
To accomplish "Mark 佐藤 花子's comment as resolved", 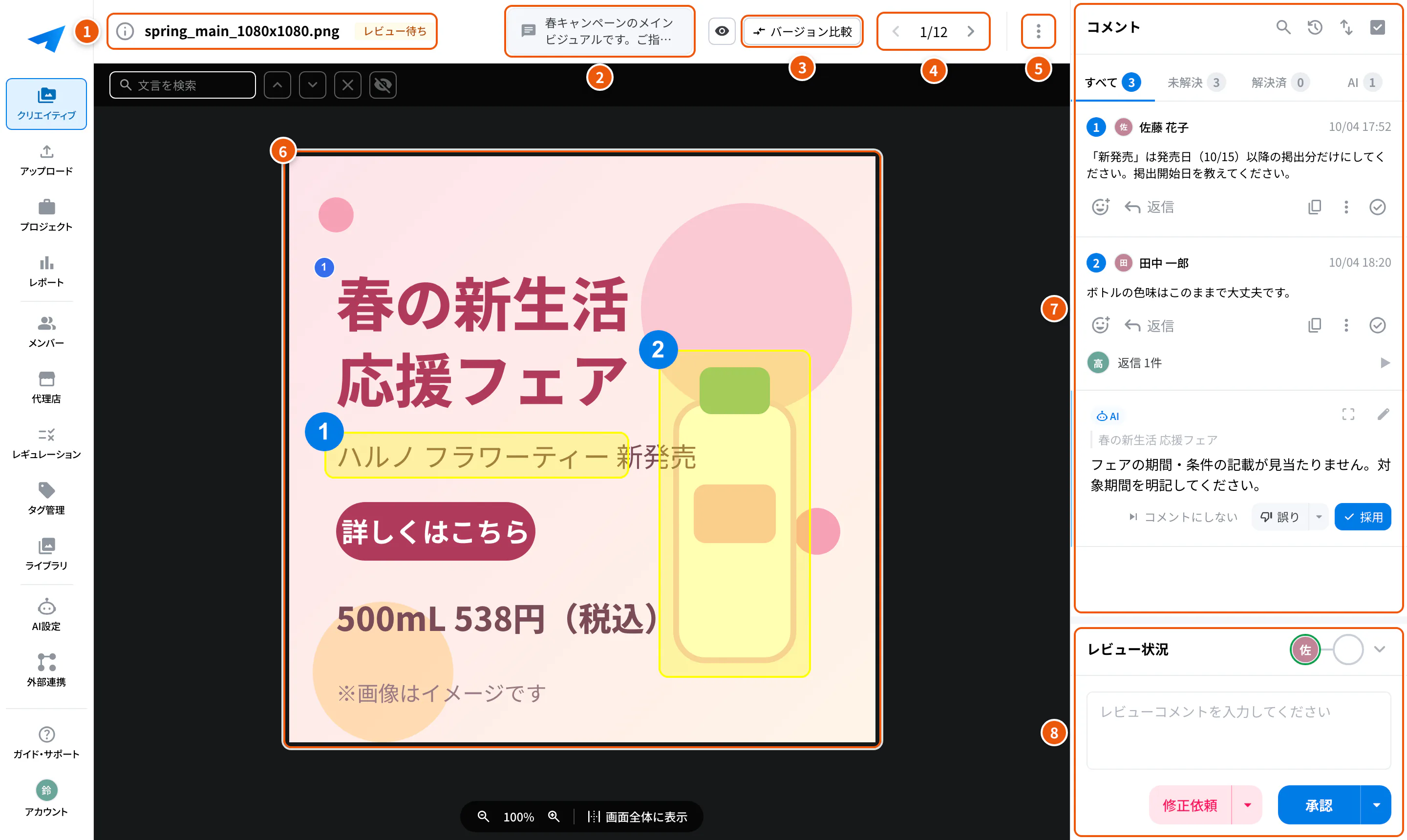I will click(x=1377, y=207).
